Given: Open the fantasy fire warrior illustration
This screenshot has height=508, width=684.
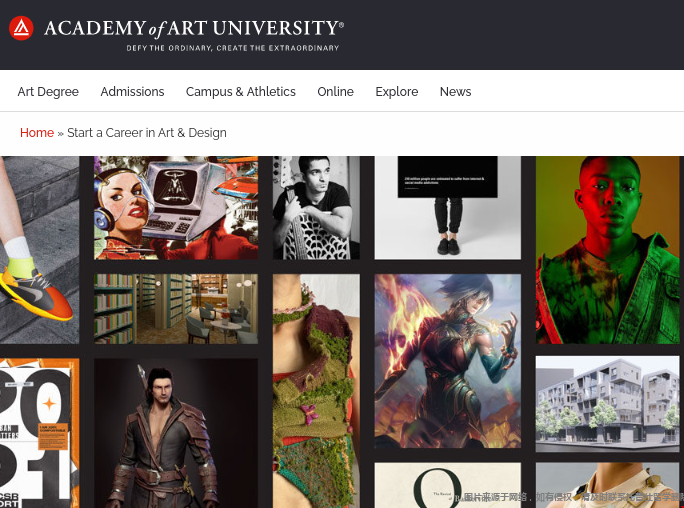Looking at the screenshot, I should 448,361.
